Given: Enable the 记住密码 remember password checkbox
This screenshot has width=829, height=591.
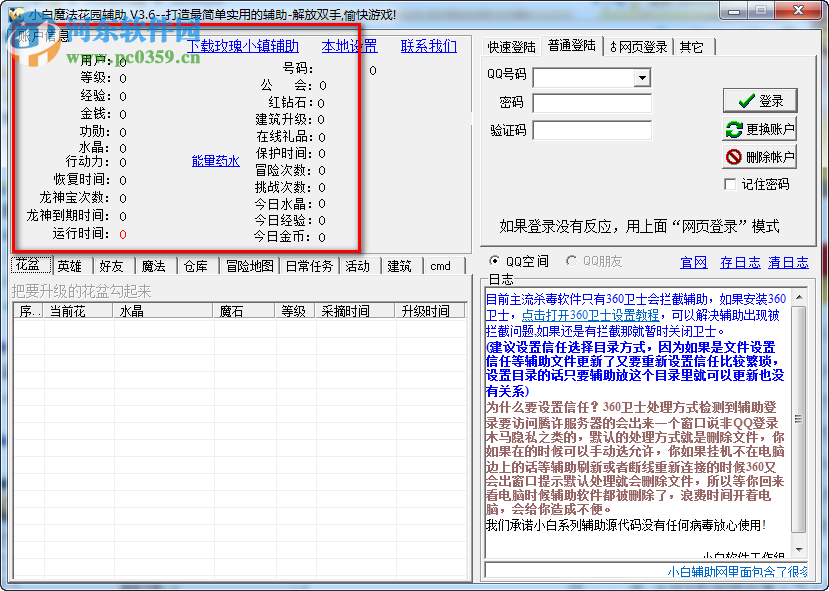Looking at the screenshot, I should pyautogui.click(x=730, y=184).
